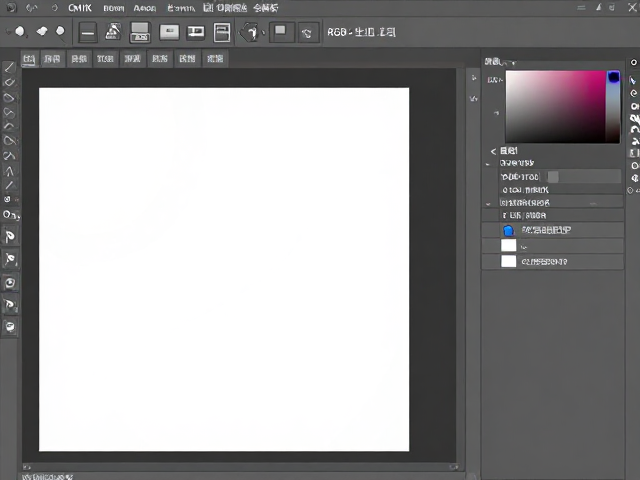This screenshot has height=480, width=640.
Task: Click the page-layout icon with the white outline in options bar
Action: (x=222, y=32)
